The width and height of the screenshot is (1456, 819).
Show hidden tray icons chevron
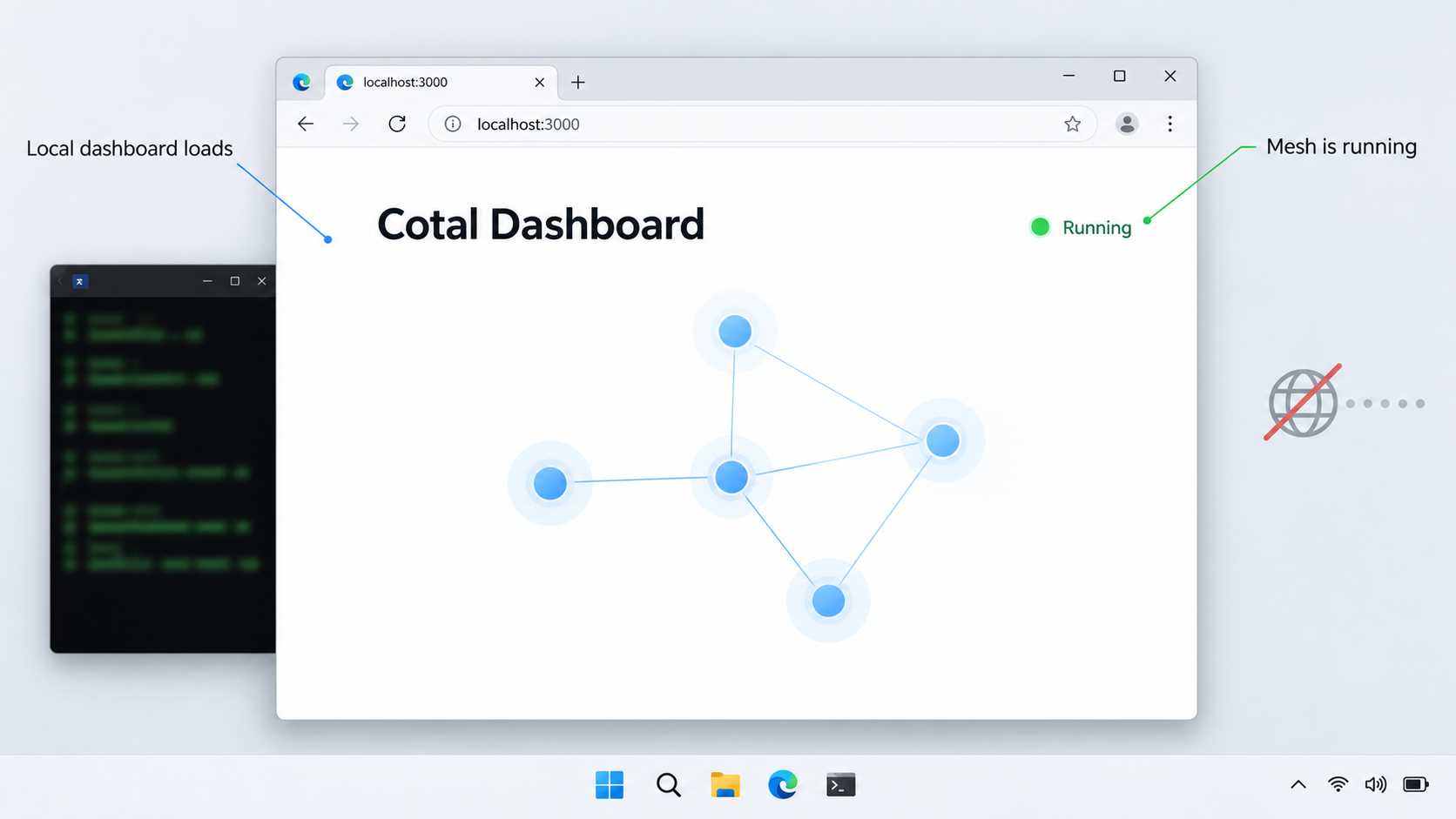point(1298,785)
